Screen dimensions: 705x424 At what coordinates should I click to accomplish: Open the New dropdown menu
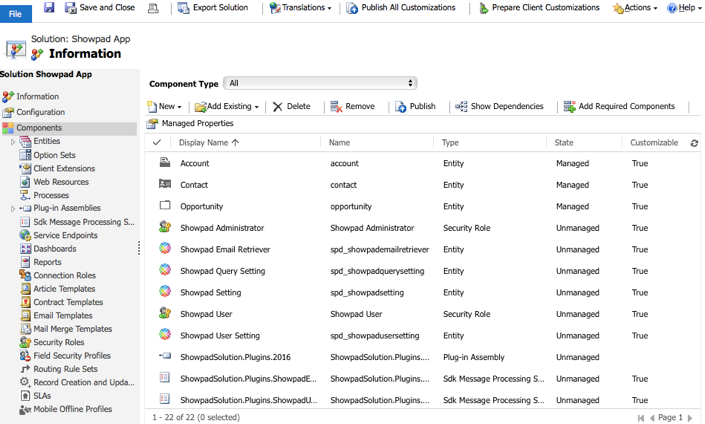point(165,107)
